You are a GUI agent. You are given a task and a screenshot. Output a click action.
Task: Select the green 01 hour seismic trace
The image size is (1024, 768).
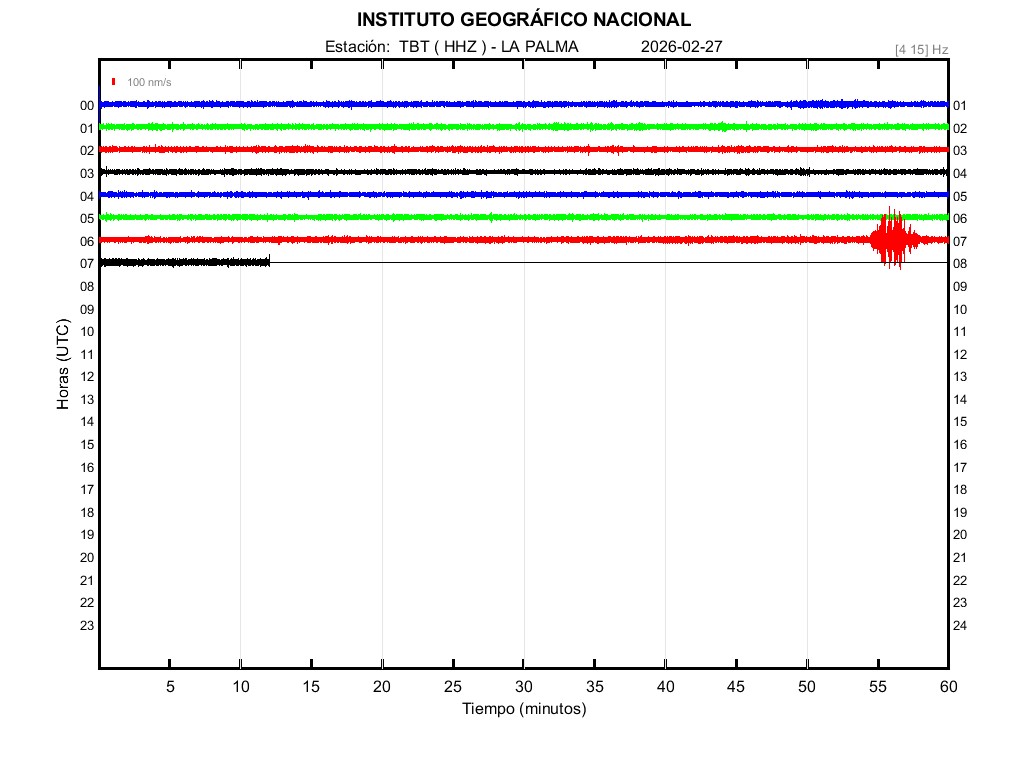tap(500, 127)
